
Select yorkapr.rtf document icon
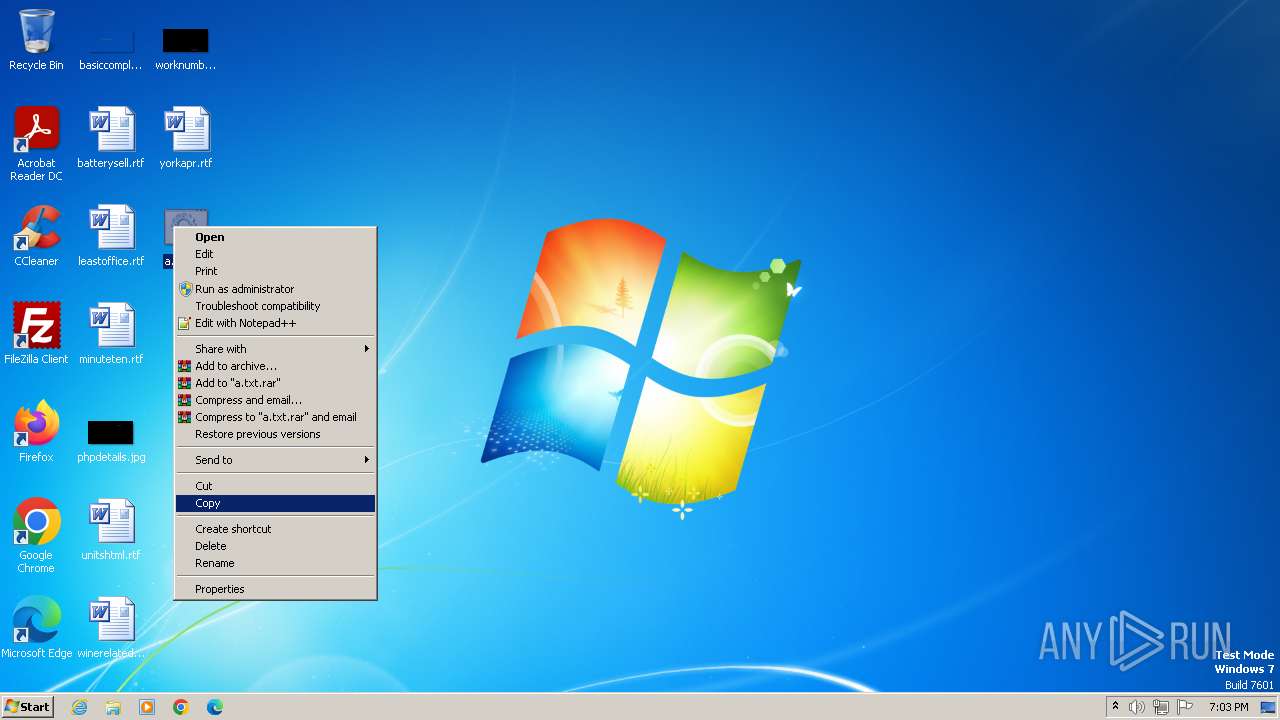point(185,138)
